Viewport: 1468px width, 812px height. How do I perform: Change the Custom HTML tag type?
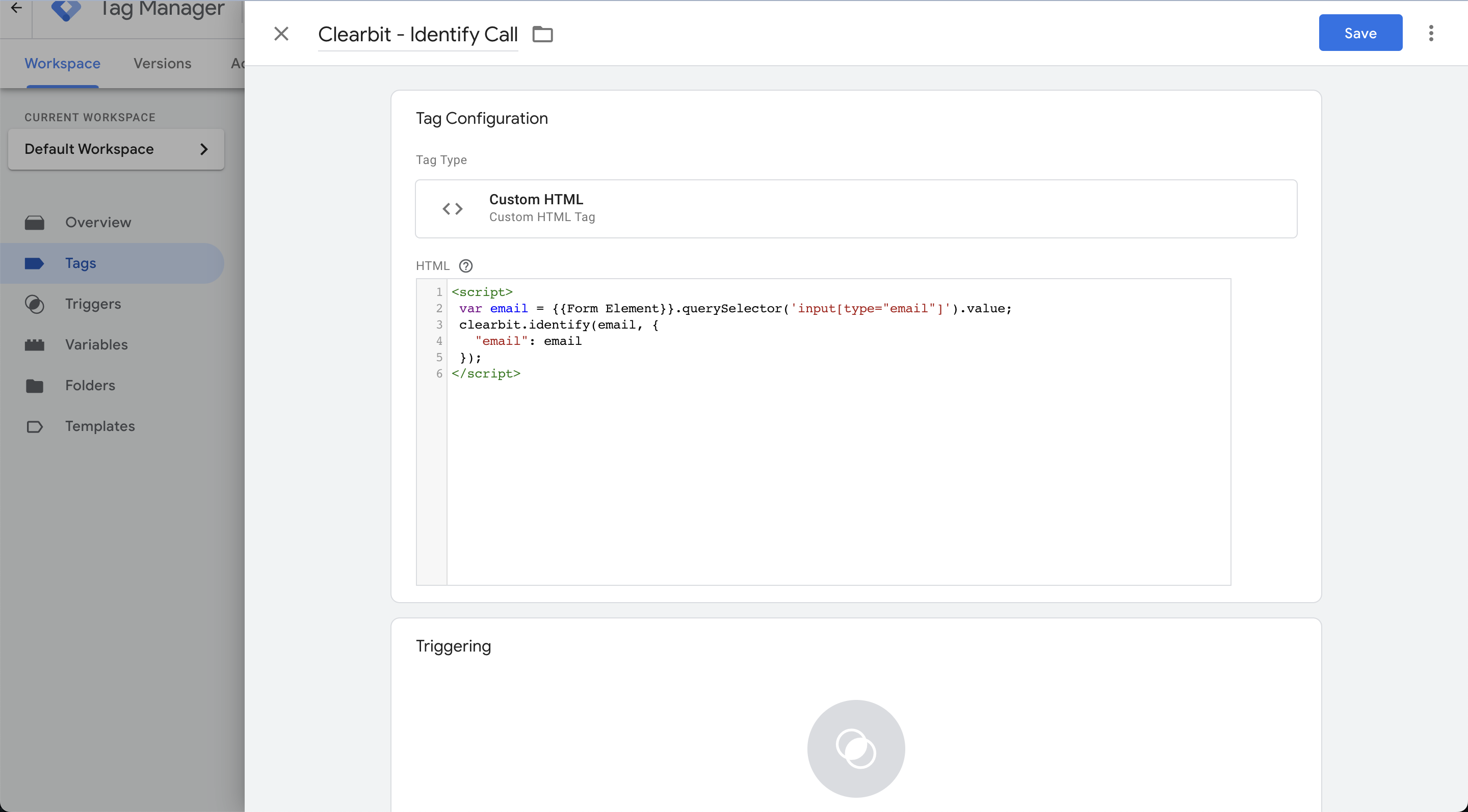pos(856,209)
